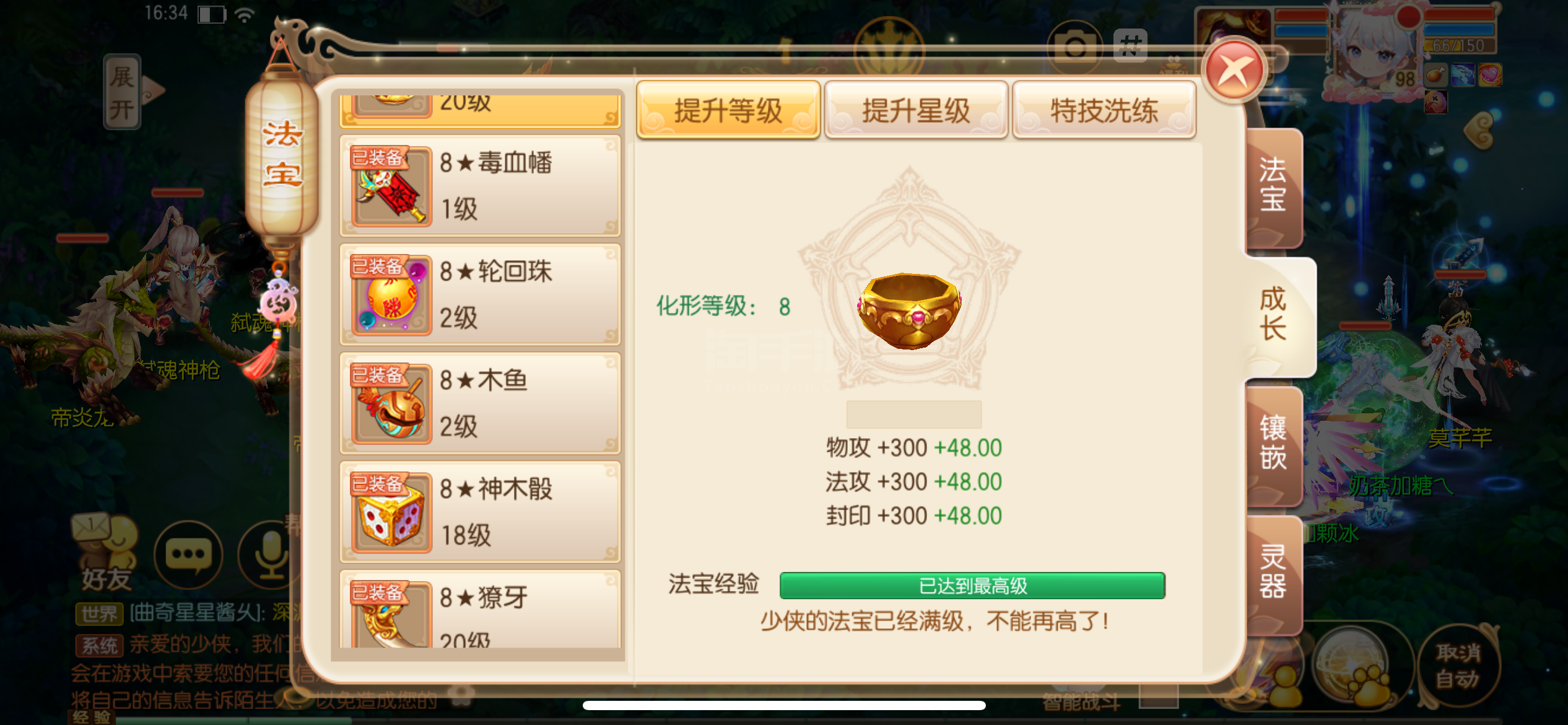Select the 毒血幡 banner icon
Viewport: 1568px width, 725px height.
point(391,186)
